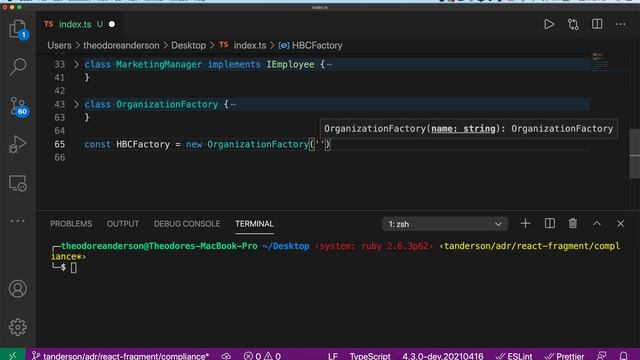
Task: Click the theodoreanderson breadcrumb
Action: [121, 45]
